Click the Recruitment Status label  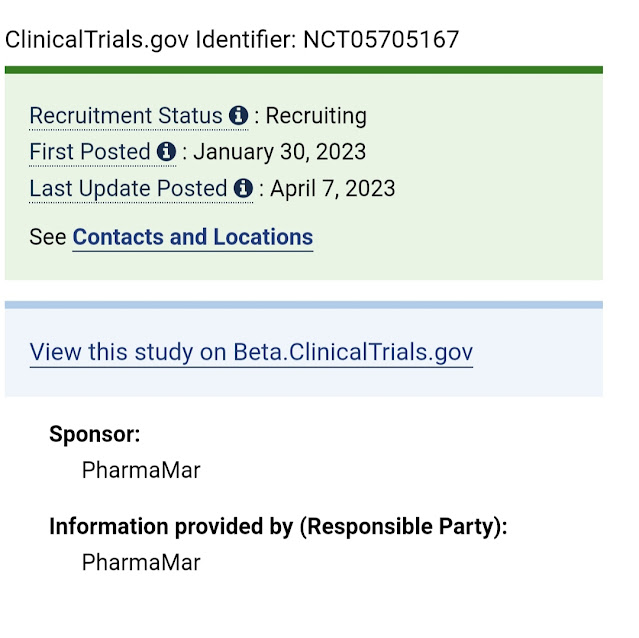(126, 116)
